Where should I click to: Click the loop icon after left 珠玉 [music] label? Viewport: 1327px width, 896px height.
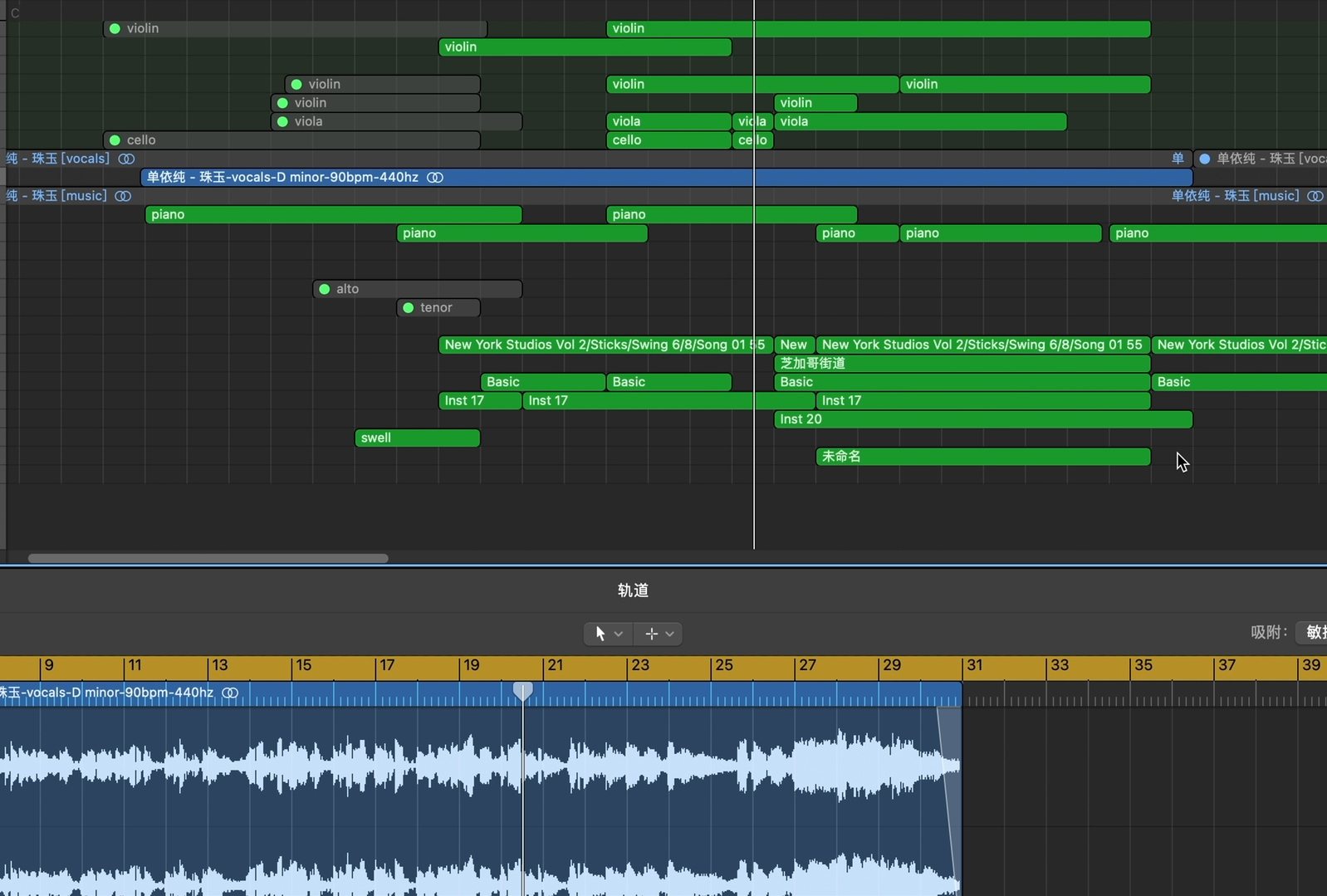tap(123, 196)
